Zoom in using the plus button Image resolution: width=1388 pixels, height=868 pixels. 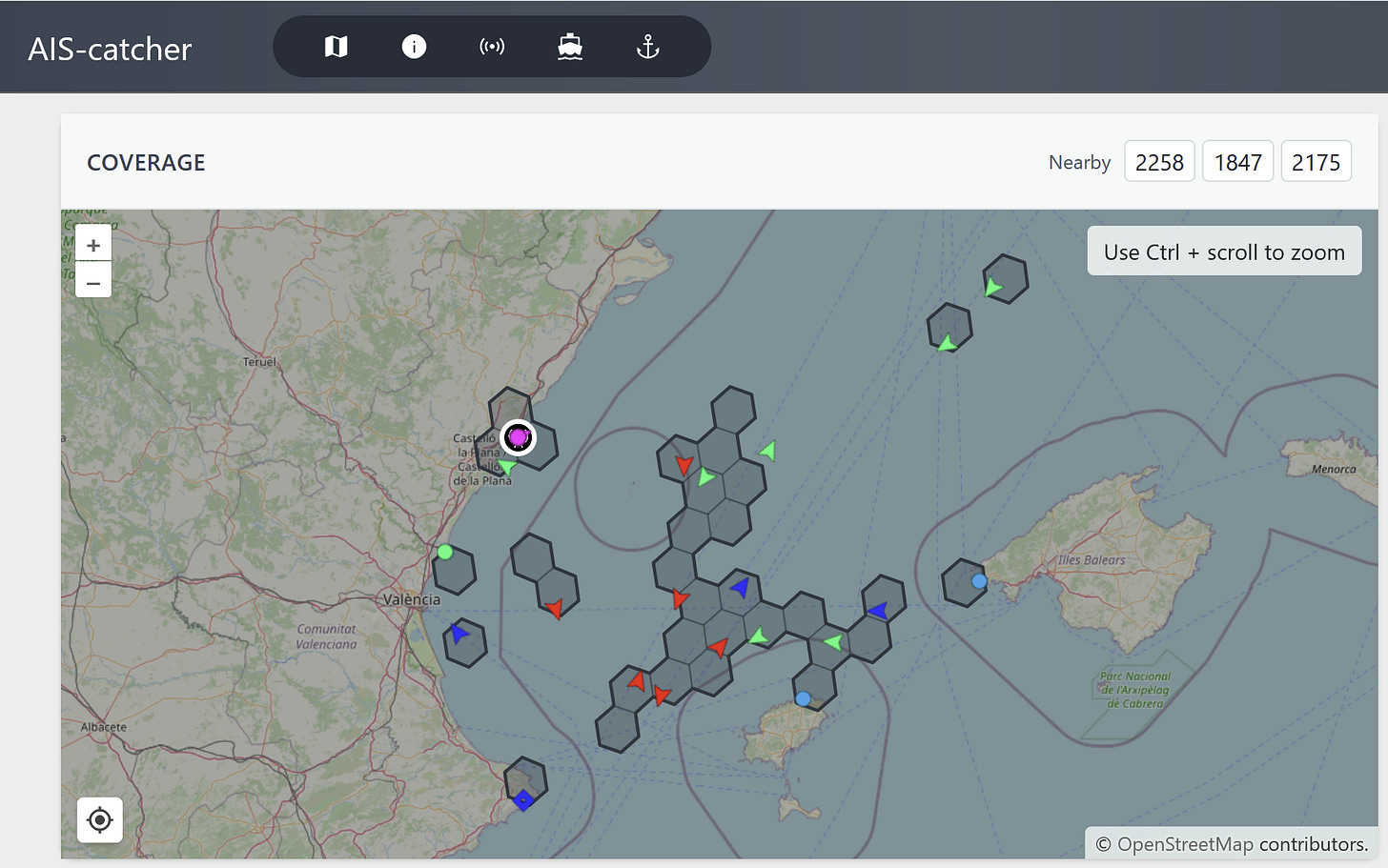pyautogui.click(x=92, y=245)
